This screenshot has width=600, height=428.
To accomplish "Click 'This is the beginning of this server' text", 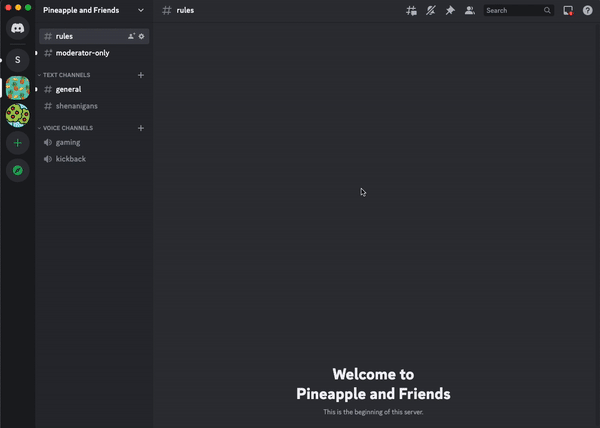I will coord(373,412).
